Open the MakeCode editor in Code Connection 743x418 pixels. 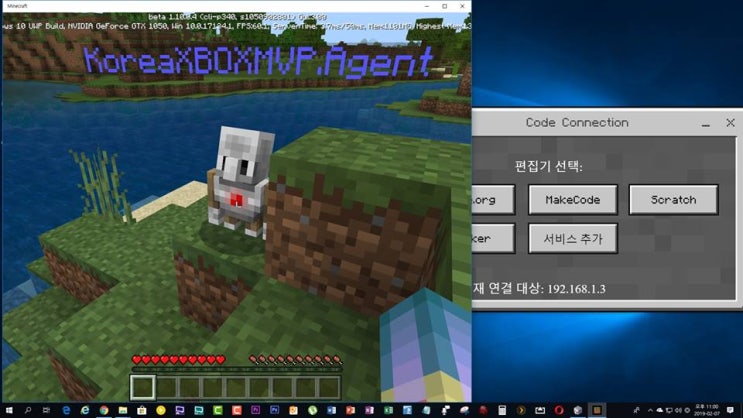coord(572,200)
